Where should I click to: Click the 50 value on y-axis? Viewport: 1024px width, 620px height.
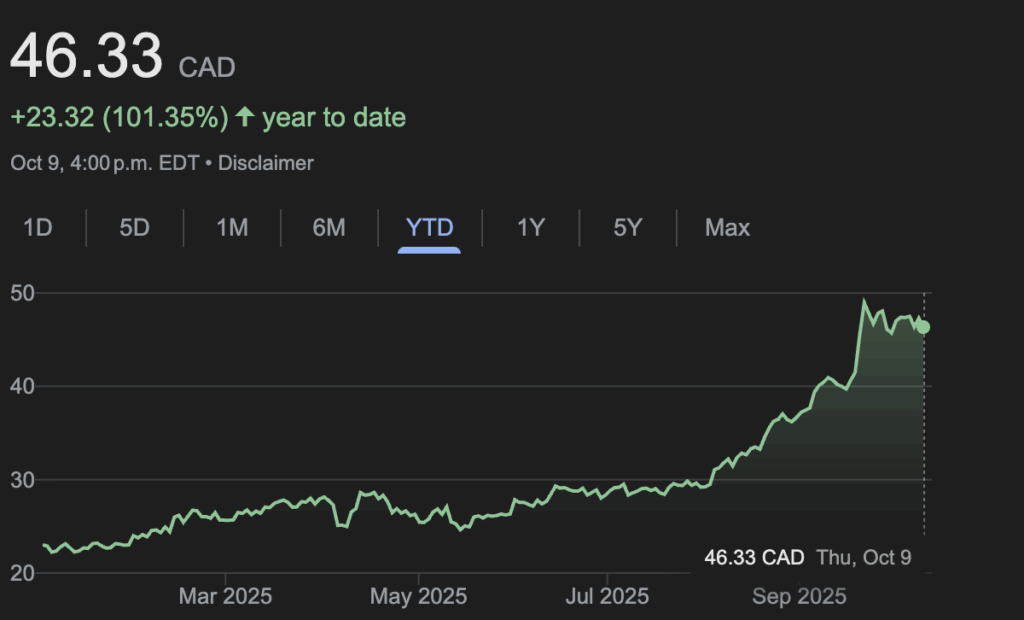pyautogui.click(x=24, y=293)
